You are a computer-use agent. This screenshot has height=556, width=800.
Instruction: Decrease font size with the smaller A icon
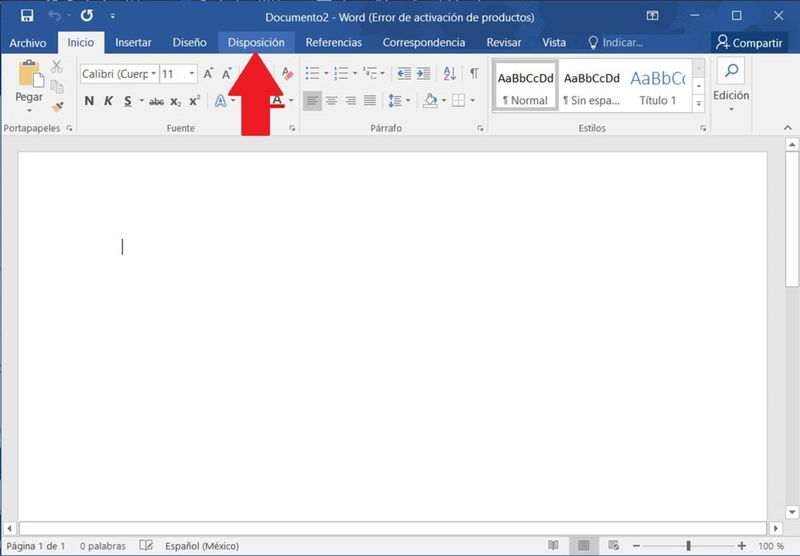tap(227, 74)
